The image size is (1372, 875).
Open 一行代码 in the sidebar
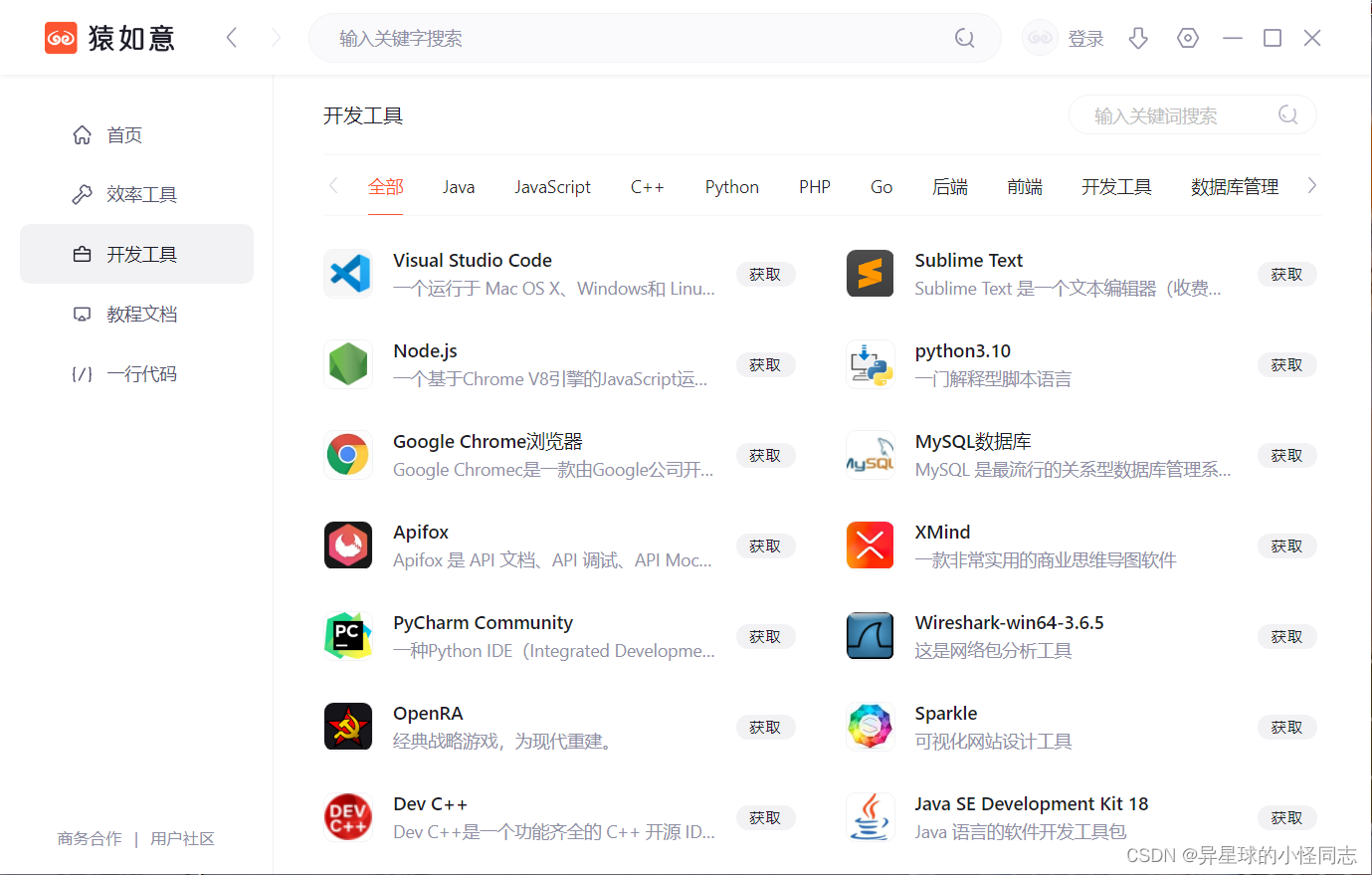click(136, 373)
